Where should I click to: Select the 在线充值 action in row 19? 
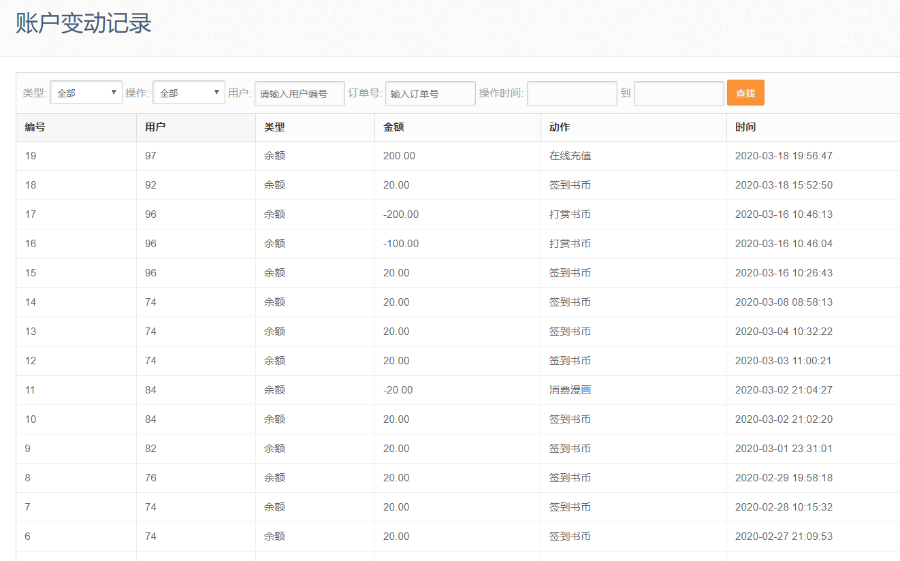click(570, 156)
